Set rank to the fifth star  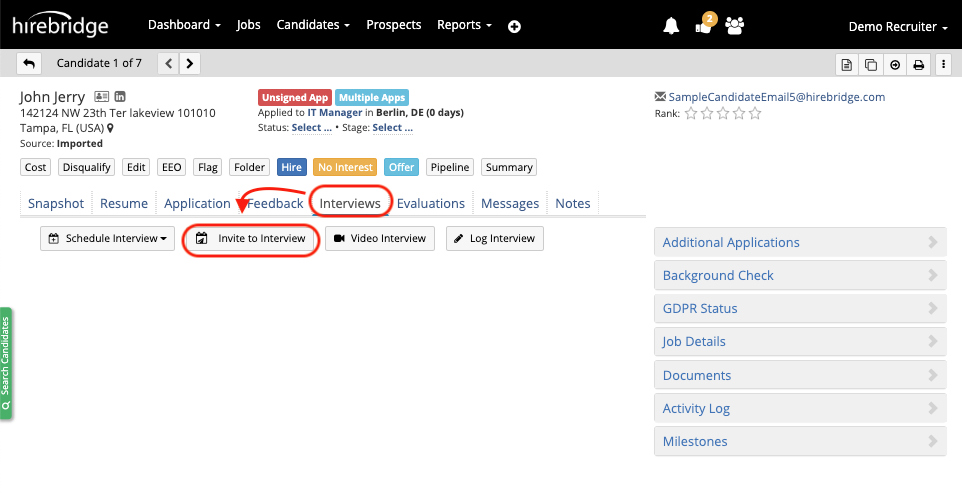pos(755,114)
